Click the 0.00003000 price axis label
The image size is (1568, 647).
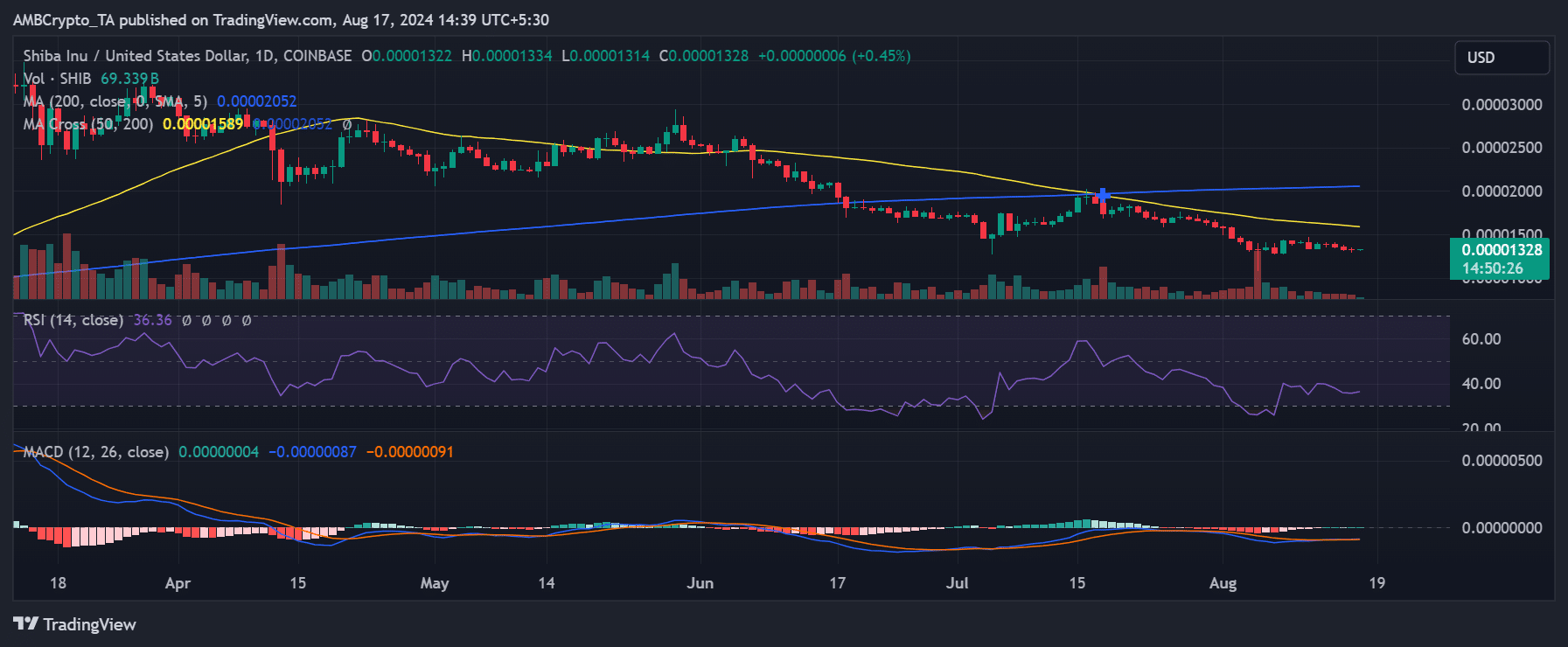point(1502,105)
